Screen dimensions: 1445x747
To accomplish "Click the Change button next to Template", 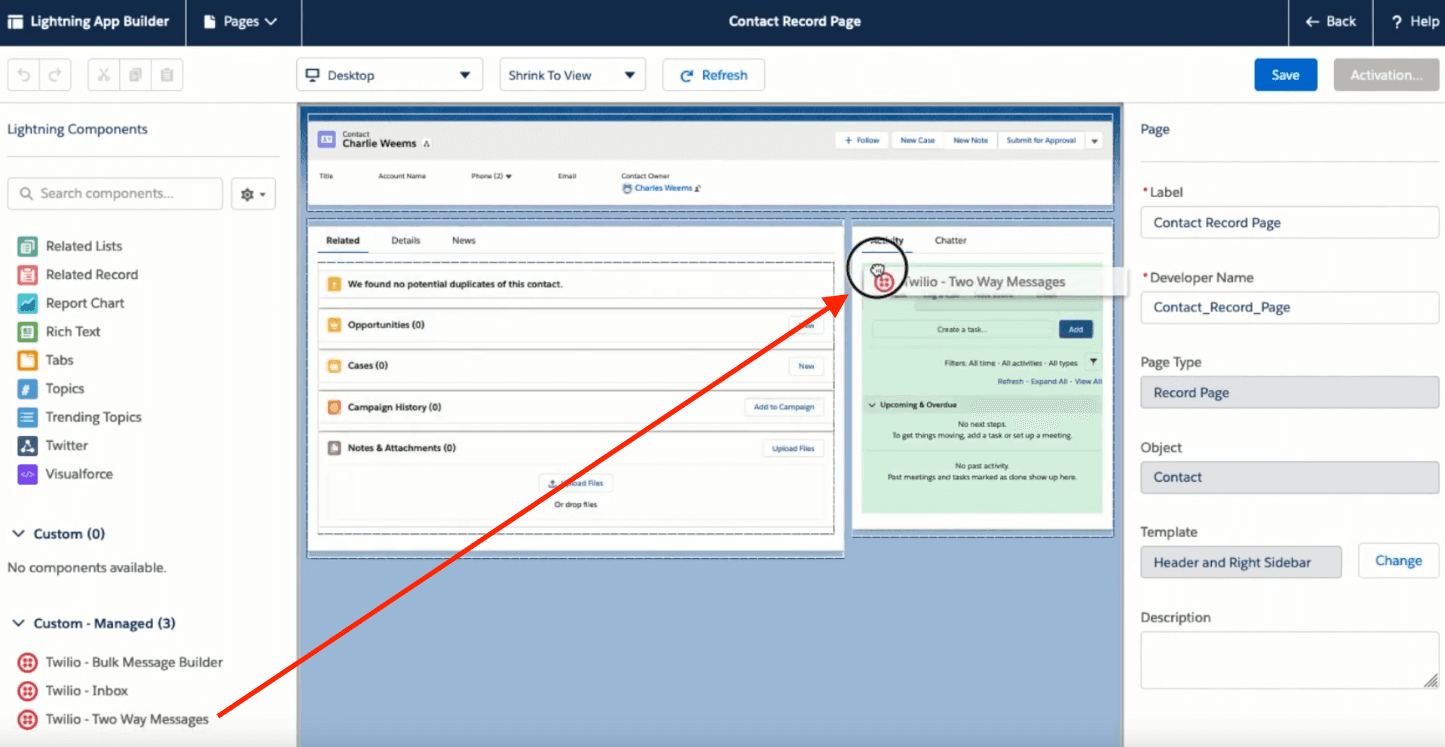I will (1398, 560).
